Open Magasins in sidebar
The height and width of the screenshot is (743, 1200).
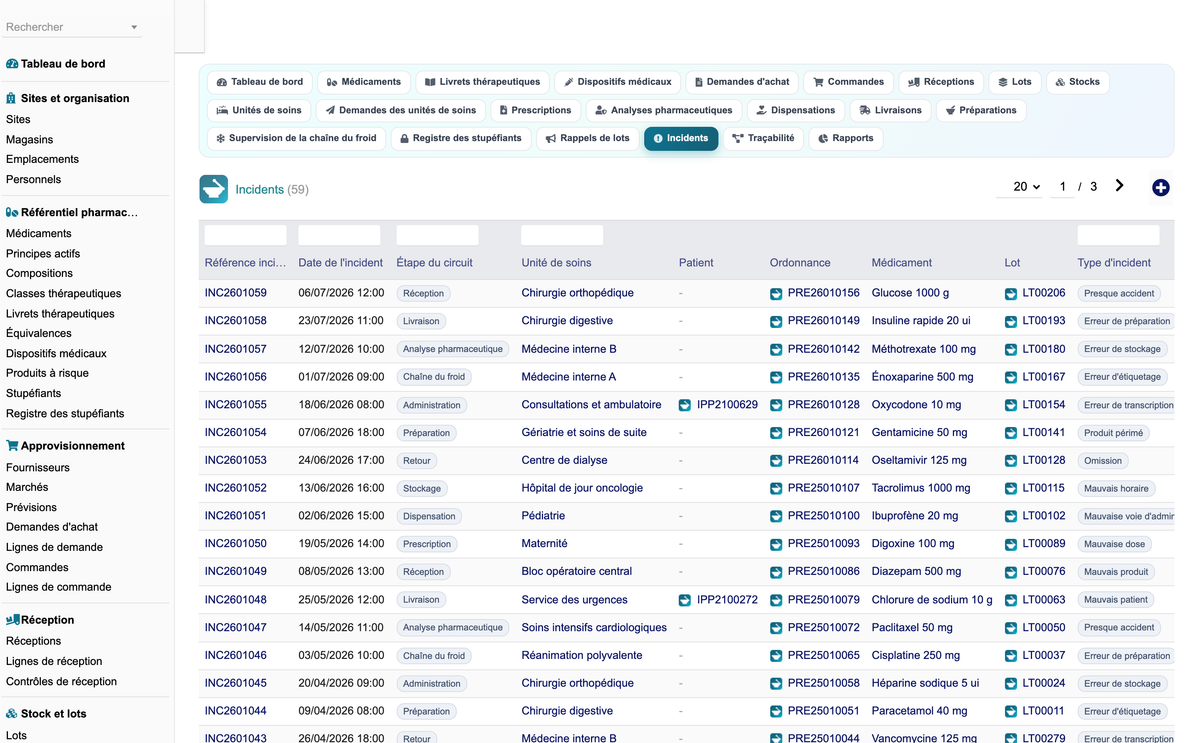[30, 139]
